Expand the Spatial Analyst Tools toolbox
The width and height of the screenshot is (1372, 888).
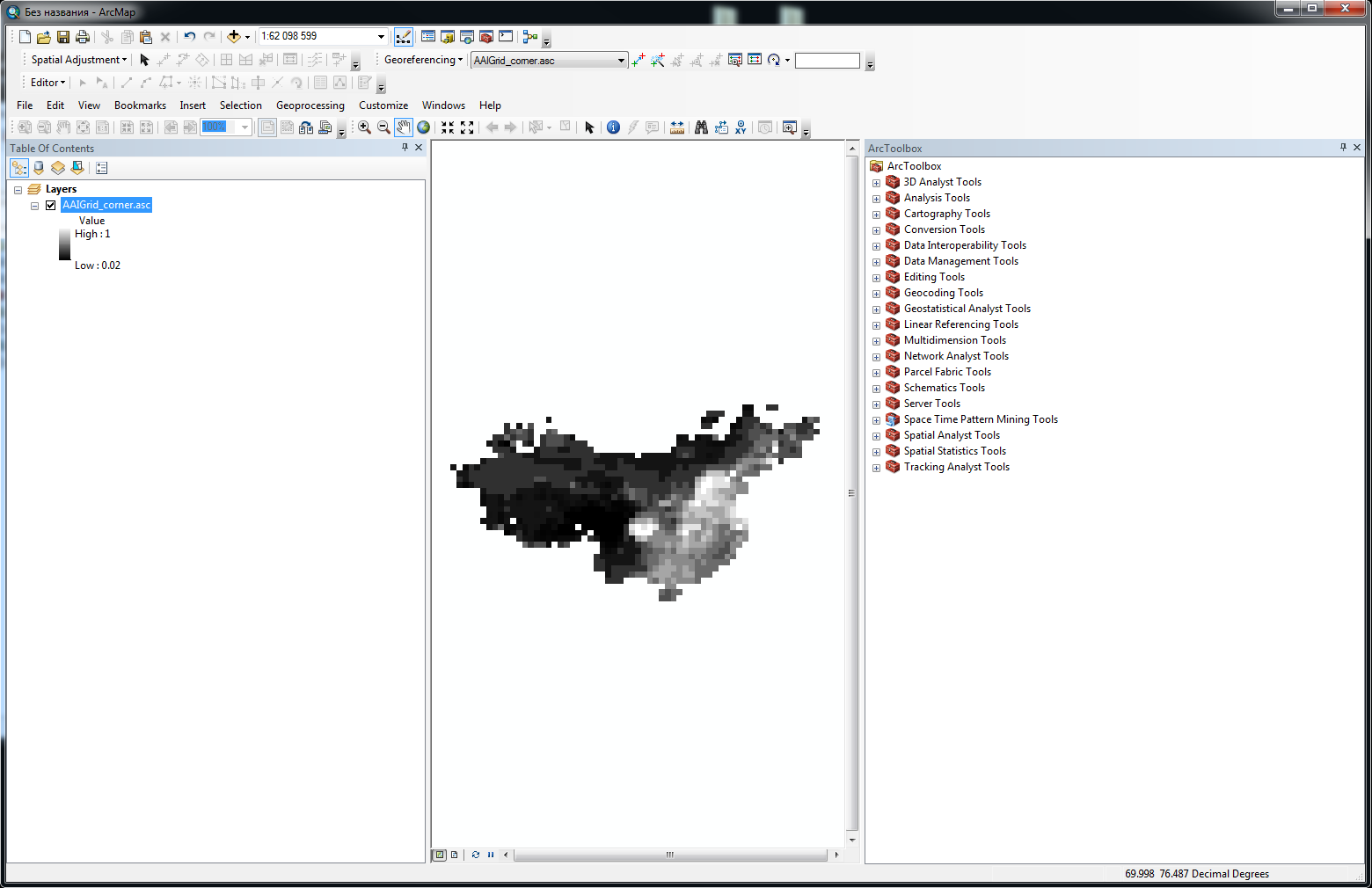coord(876,435)
